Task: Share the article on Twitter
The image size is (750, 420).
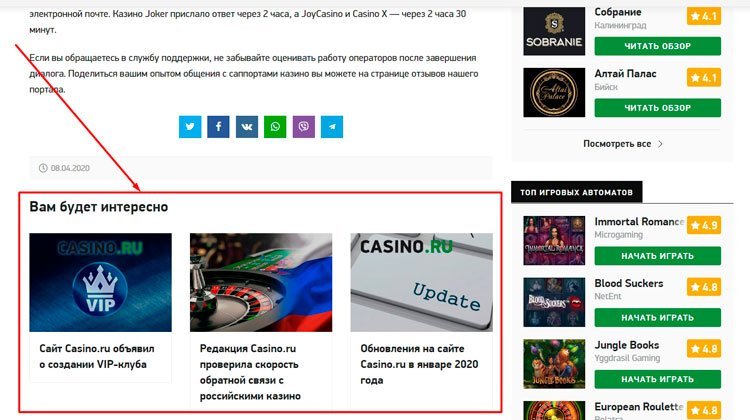Action: [x=190, y=127]
